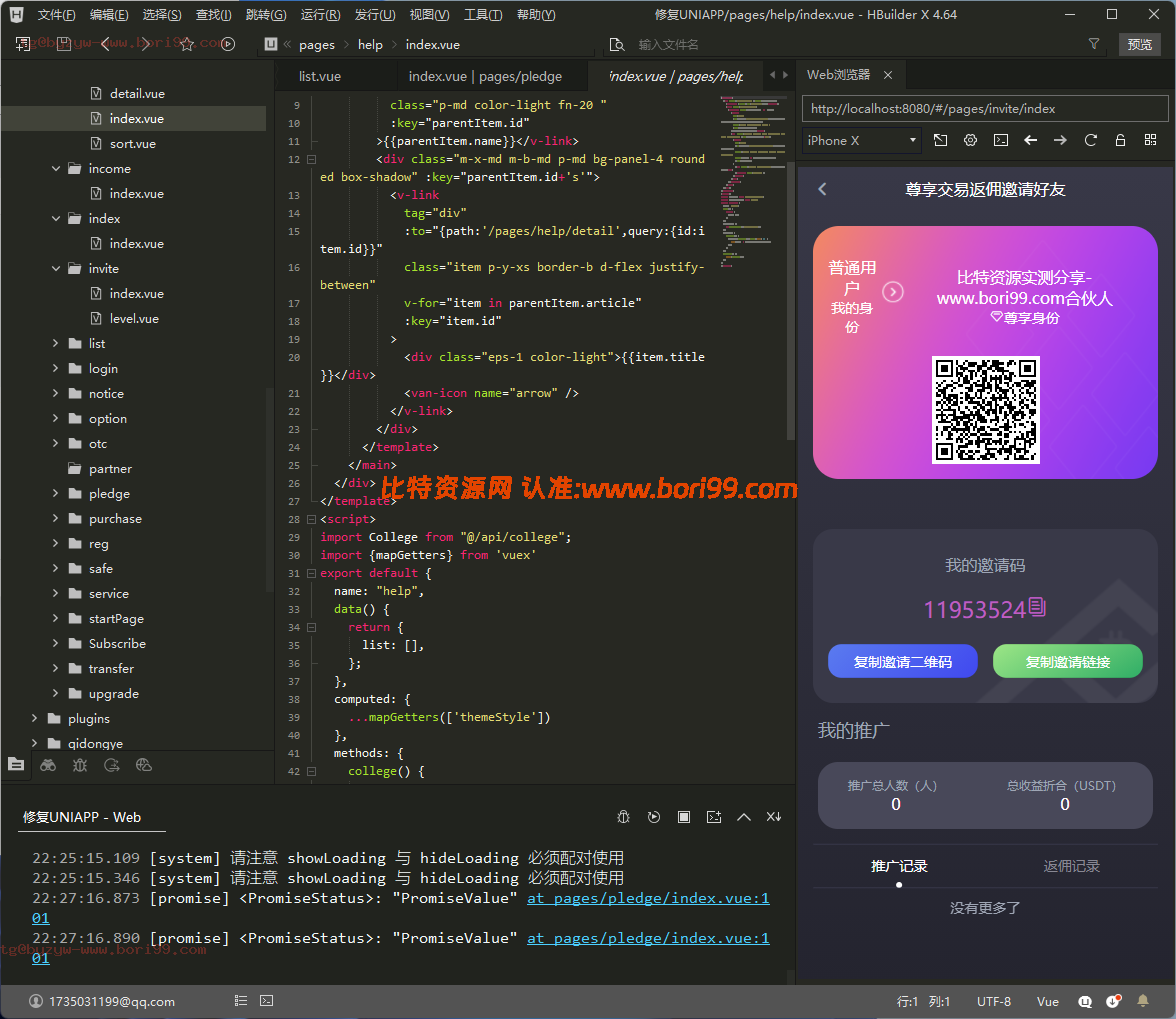Viewport: 1176px width, 1019px height.
Task: Select the 推广记录 tab
Action: (898, 866)
